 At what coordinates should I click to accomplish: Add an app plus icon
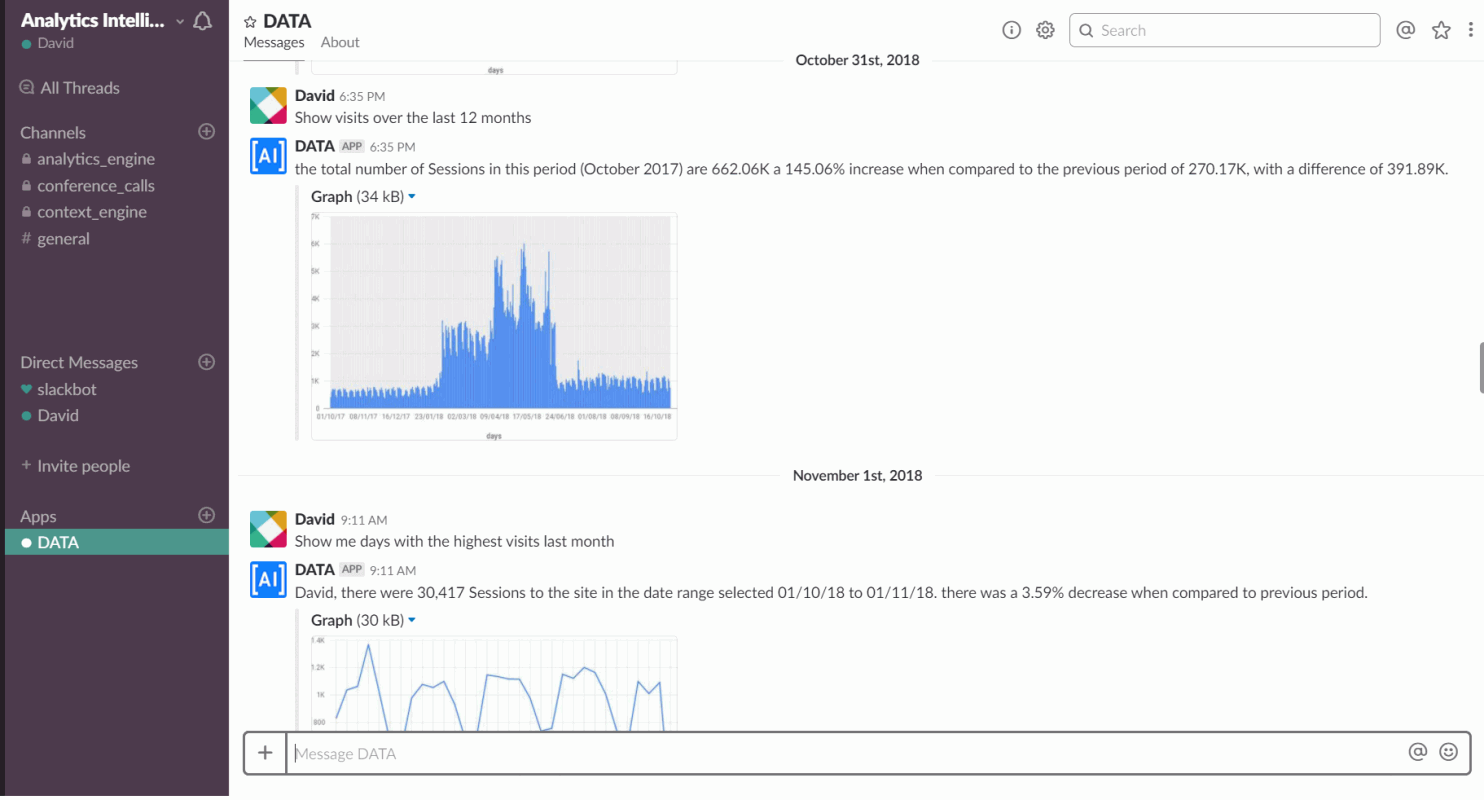[207, 515]
